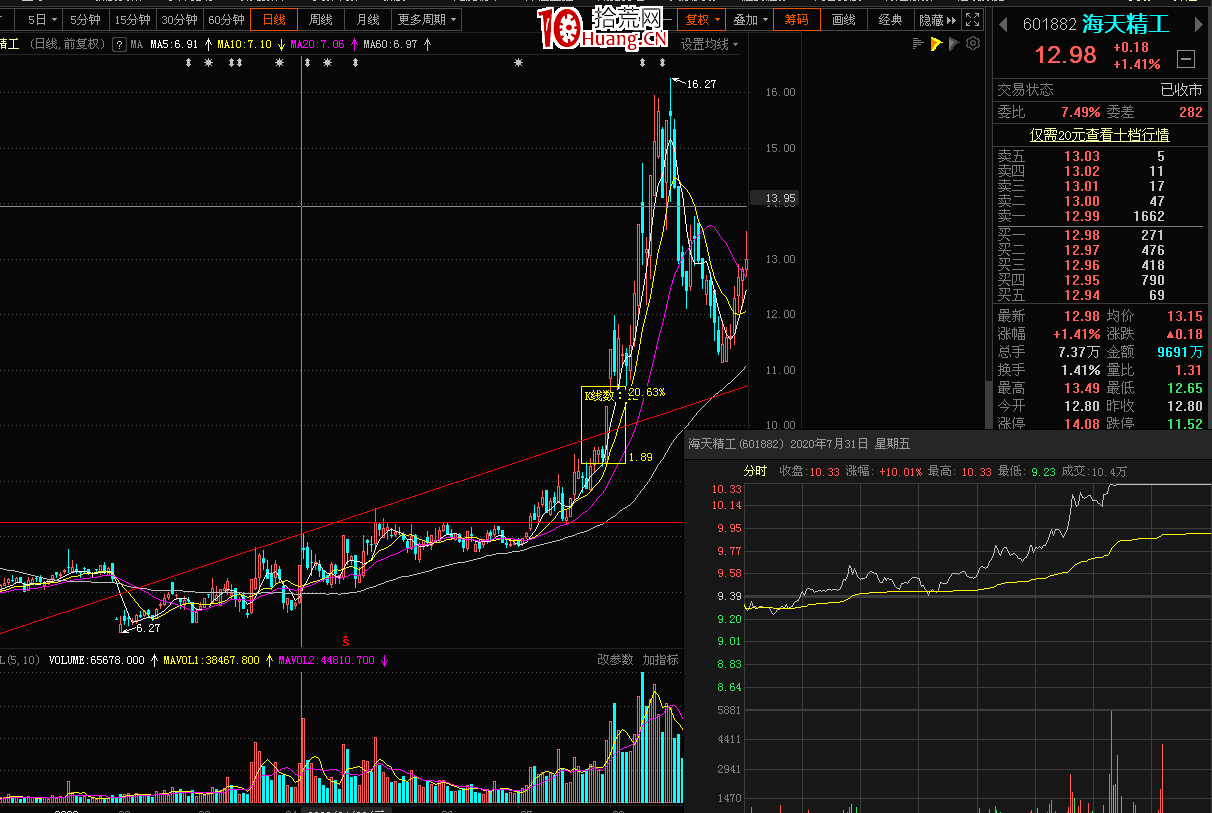Click the 最高 13.49 value
This screenshot has width=1212, height=813.
click(1082, 388)
